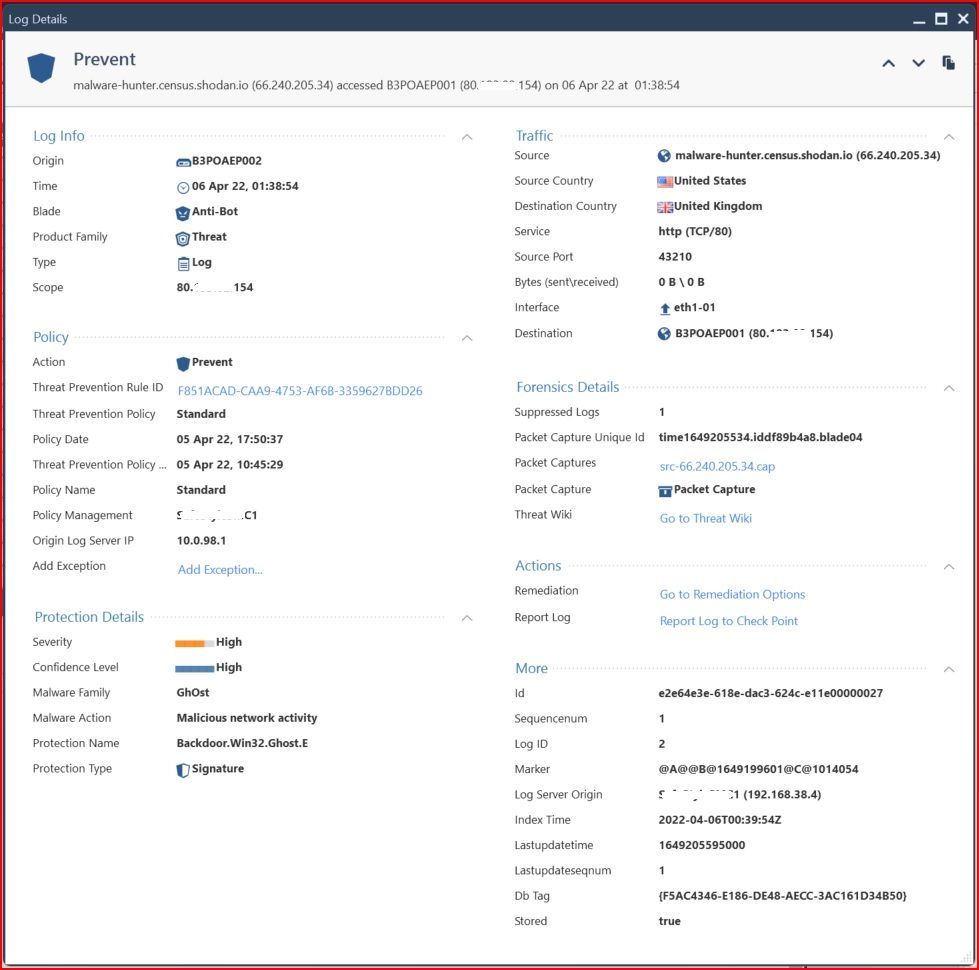The height and width of the screenshot is (970, 979).
Task: Click the United States flag icon
Action: [x=665, y=182]
